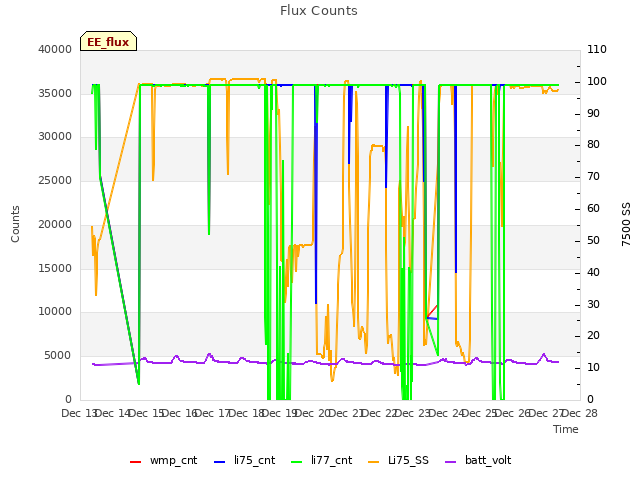Click the orange Li75_SS legend swatch
The height and width of the screenshot is (480, 640).
pos(373,462)
